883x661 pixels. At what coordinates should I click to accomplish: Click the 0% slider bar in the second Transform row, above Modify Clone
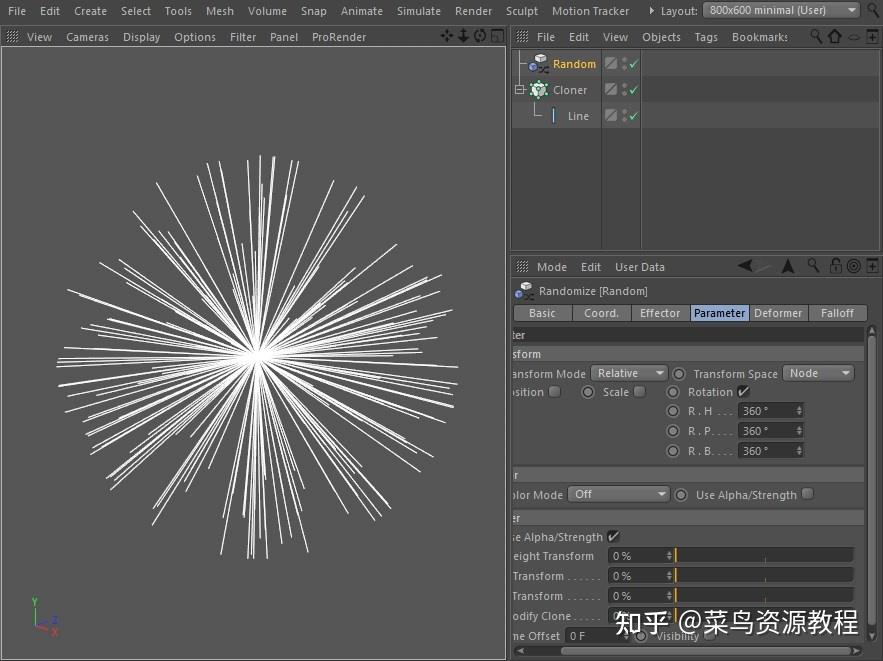click(x=764, y=596)
